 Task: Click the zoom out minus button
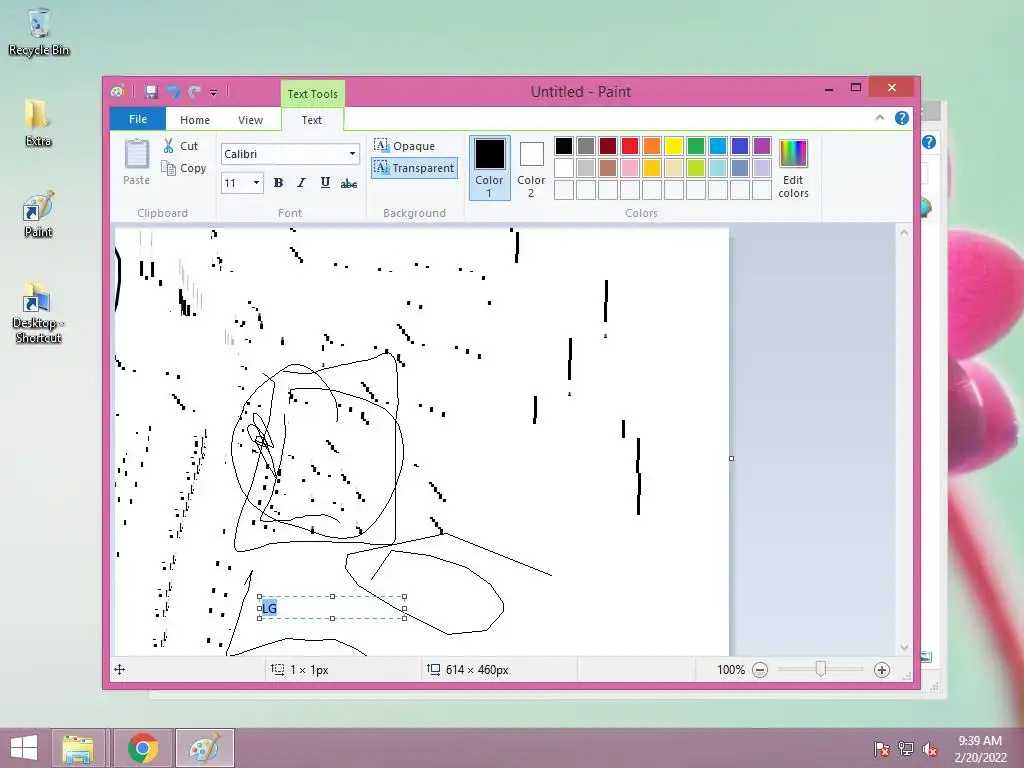coord(760,669)
